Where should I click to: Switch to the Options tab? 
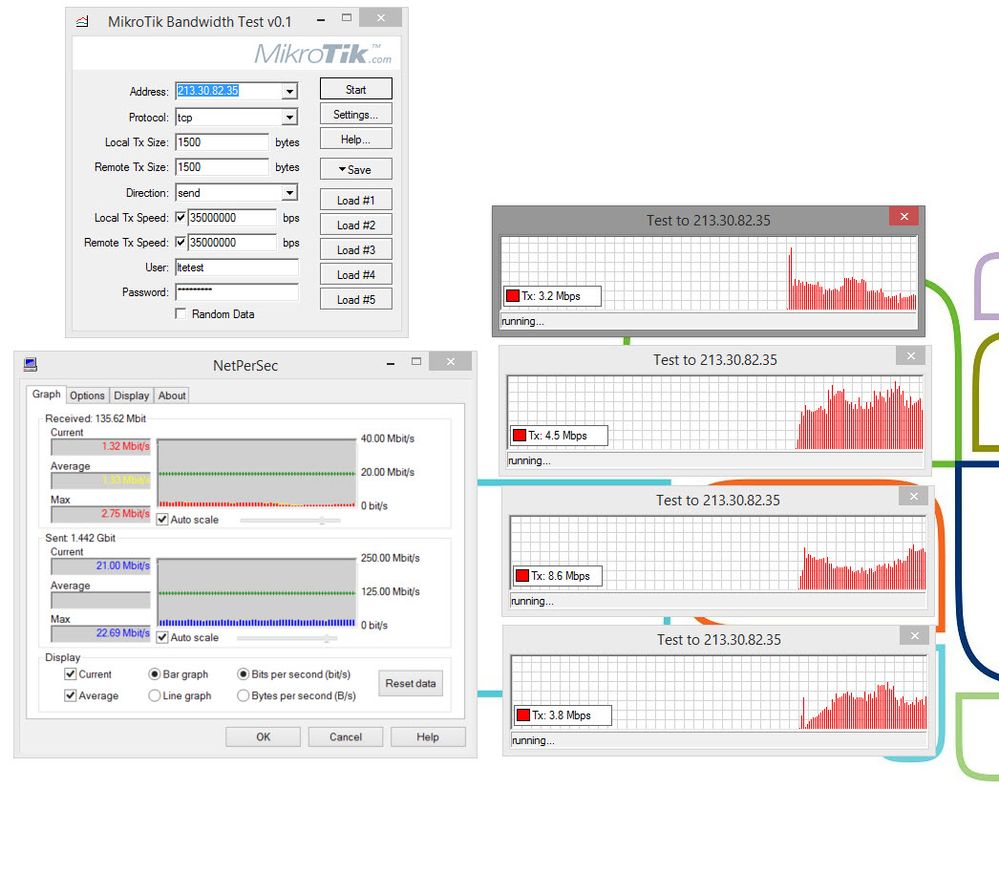pos(87,396)
